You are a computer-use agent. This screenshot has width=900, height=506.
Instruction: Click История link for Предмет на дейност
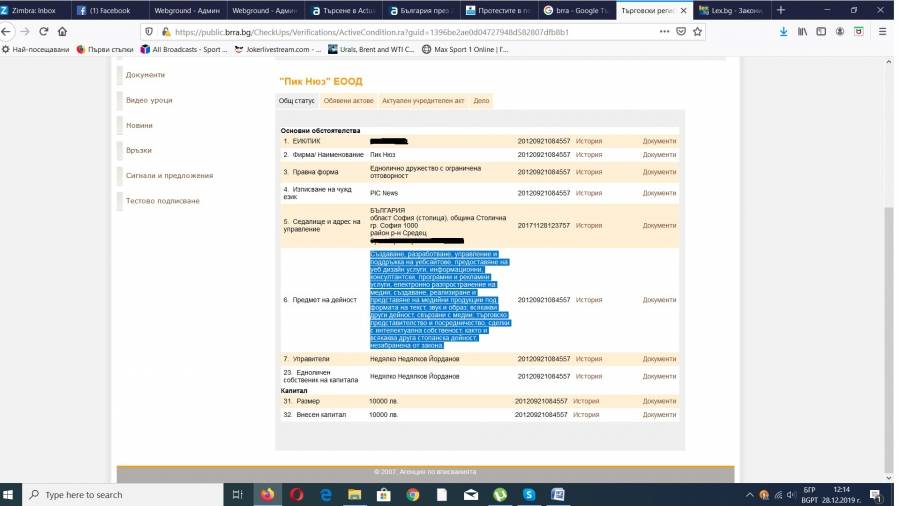[x=588, y=300]
